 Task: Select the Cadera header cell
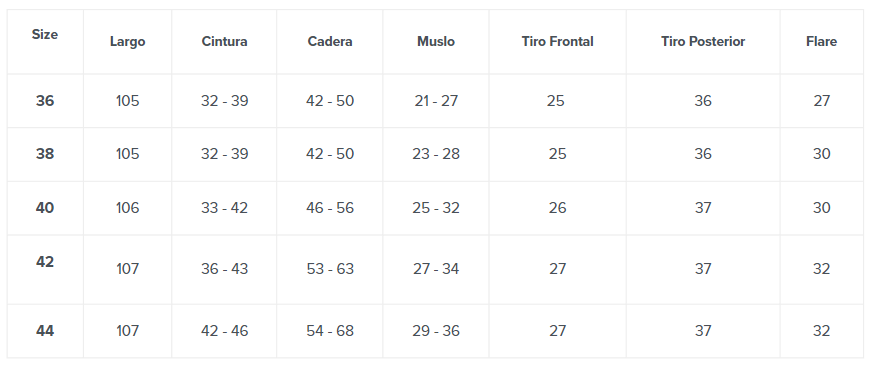(x=330, y=42)
